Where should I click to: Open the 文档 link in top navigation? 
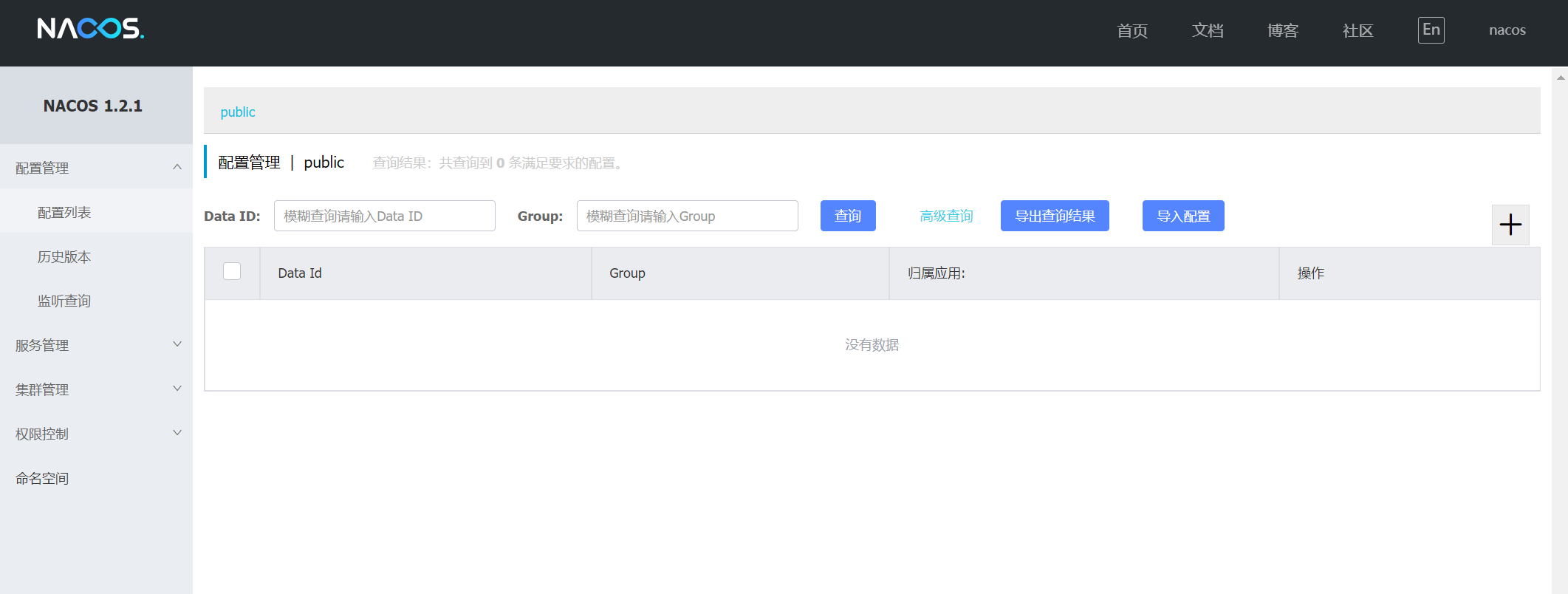(x=1208, y=30)
